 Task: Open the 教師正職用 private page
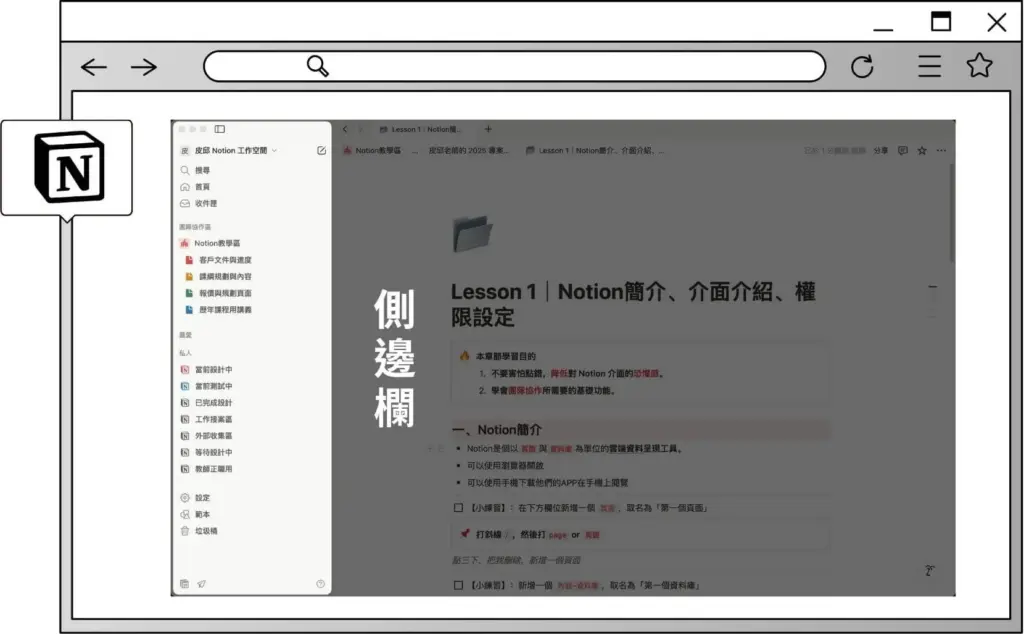point(206,469)
